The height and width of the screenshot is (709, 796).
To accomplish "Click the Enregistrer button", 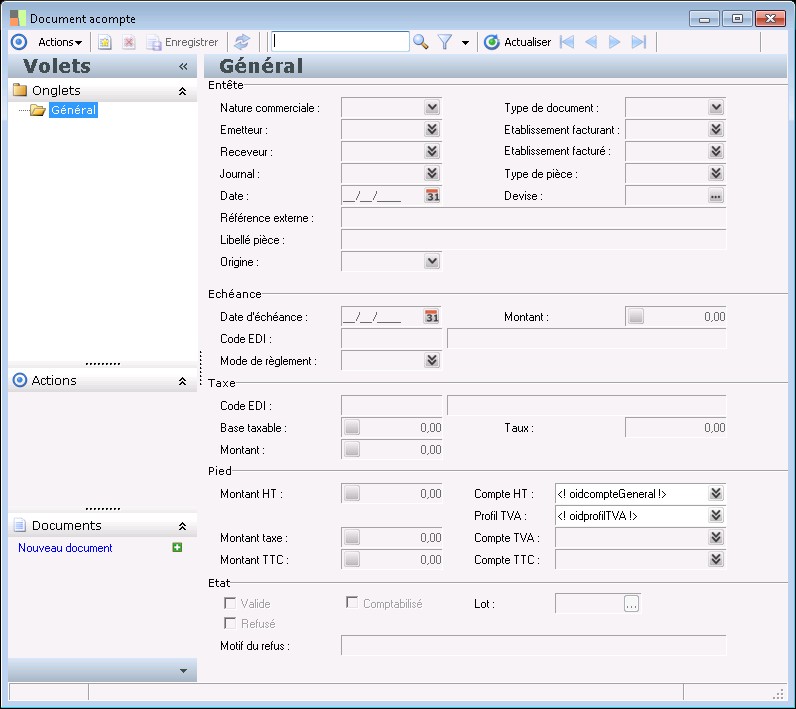I will pyautogui.click(x=183, y=42).
